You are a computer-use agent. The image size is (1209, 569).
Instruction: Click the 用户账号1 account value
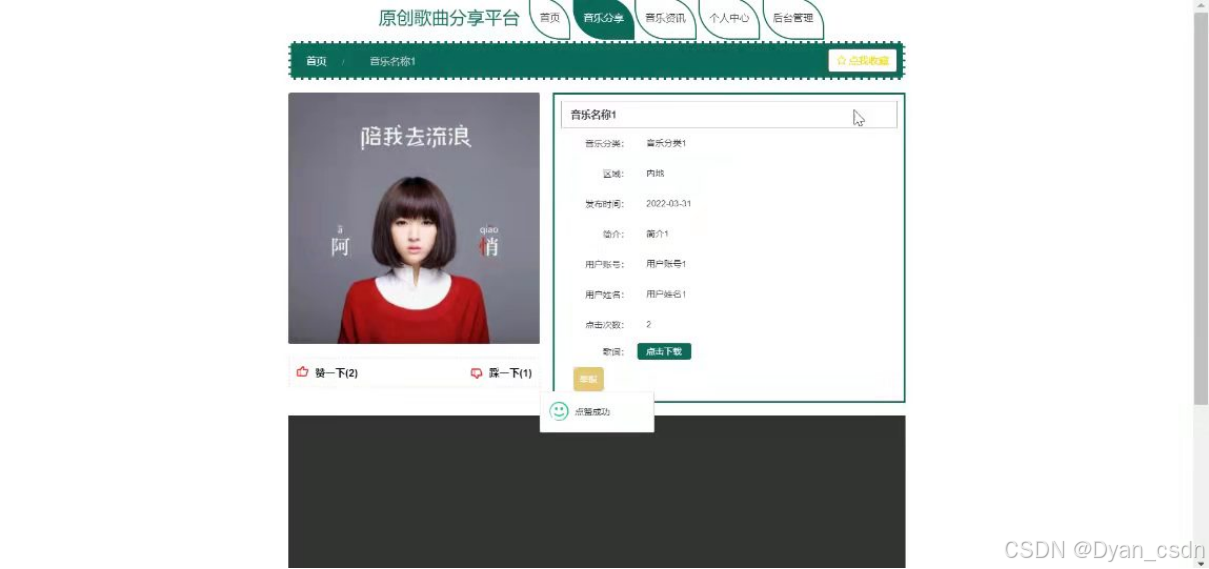pos(666,264)
